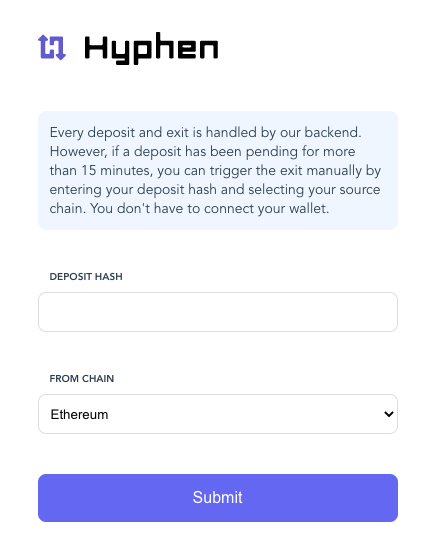Viewport: 430px width, 557px height.
Task: Click the word 'chain.' starting last notice line
Action: [x=68, y=209]
